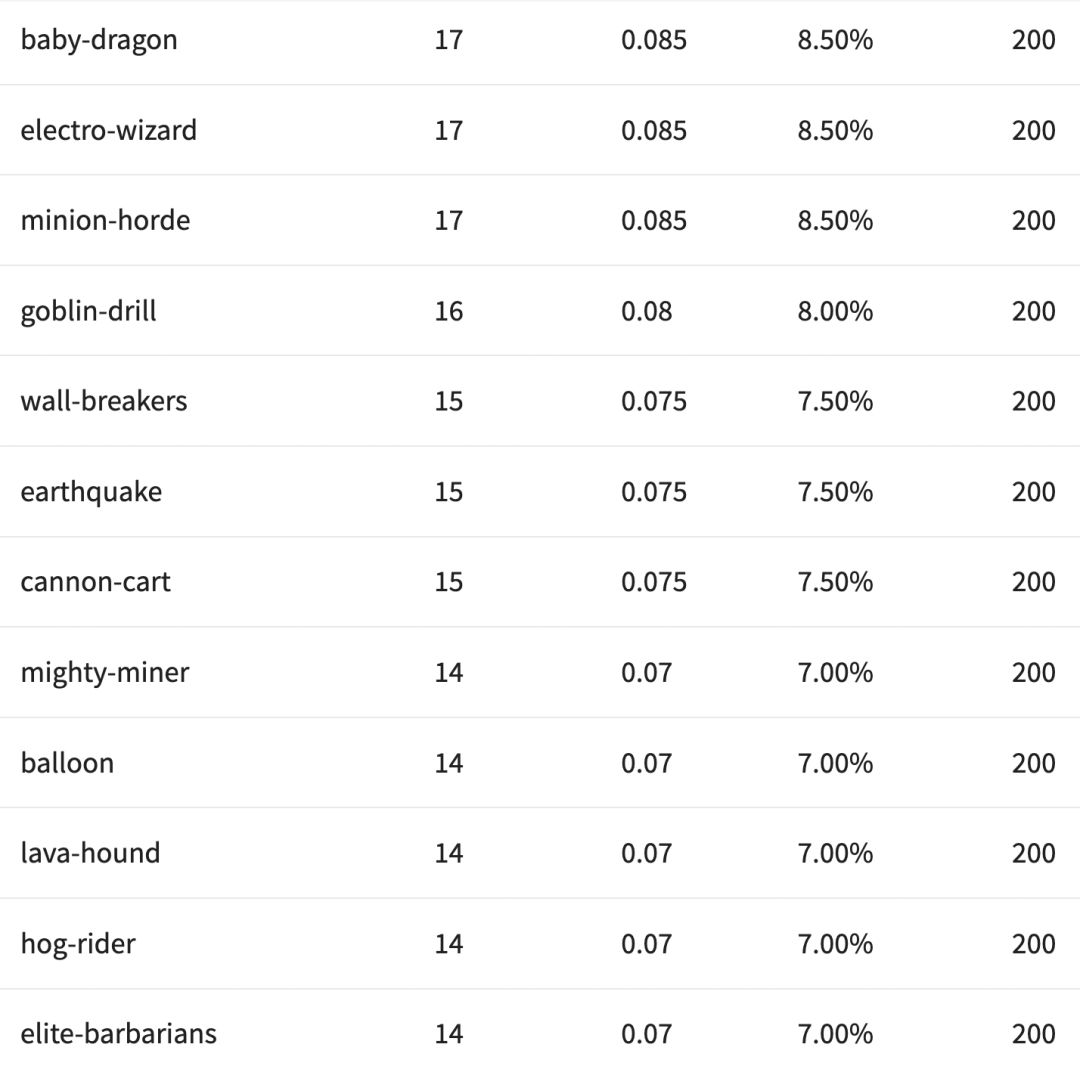Select the goblin-drill row label
This screenshot has height=1069, width=1080.
pyautogui.click(x=88, y=311)
